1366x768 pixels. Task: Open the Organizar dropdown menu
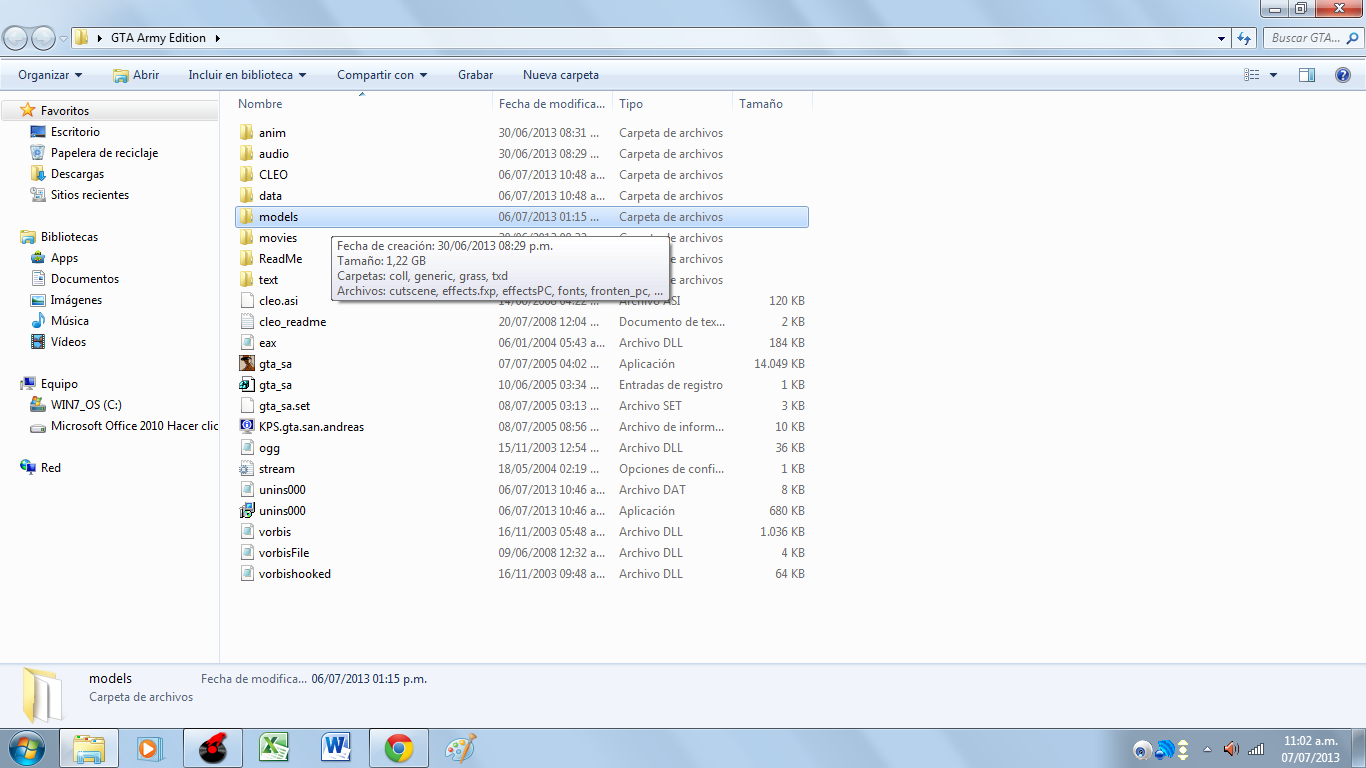50,75
